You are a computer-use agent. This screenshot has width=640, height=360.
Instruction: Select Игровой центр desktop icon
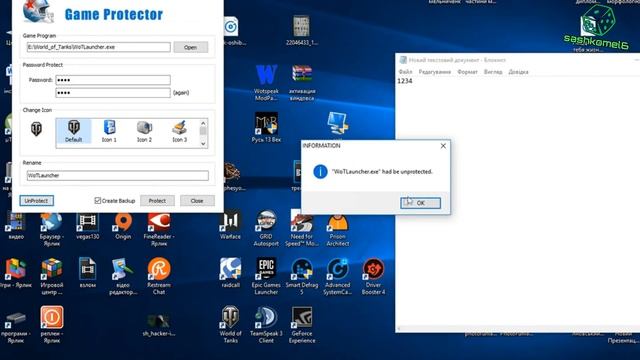(x=51, y=276)
